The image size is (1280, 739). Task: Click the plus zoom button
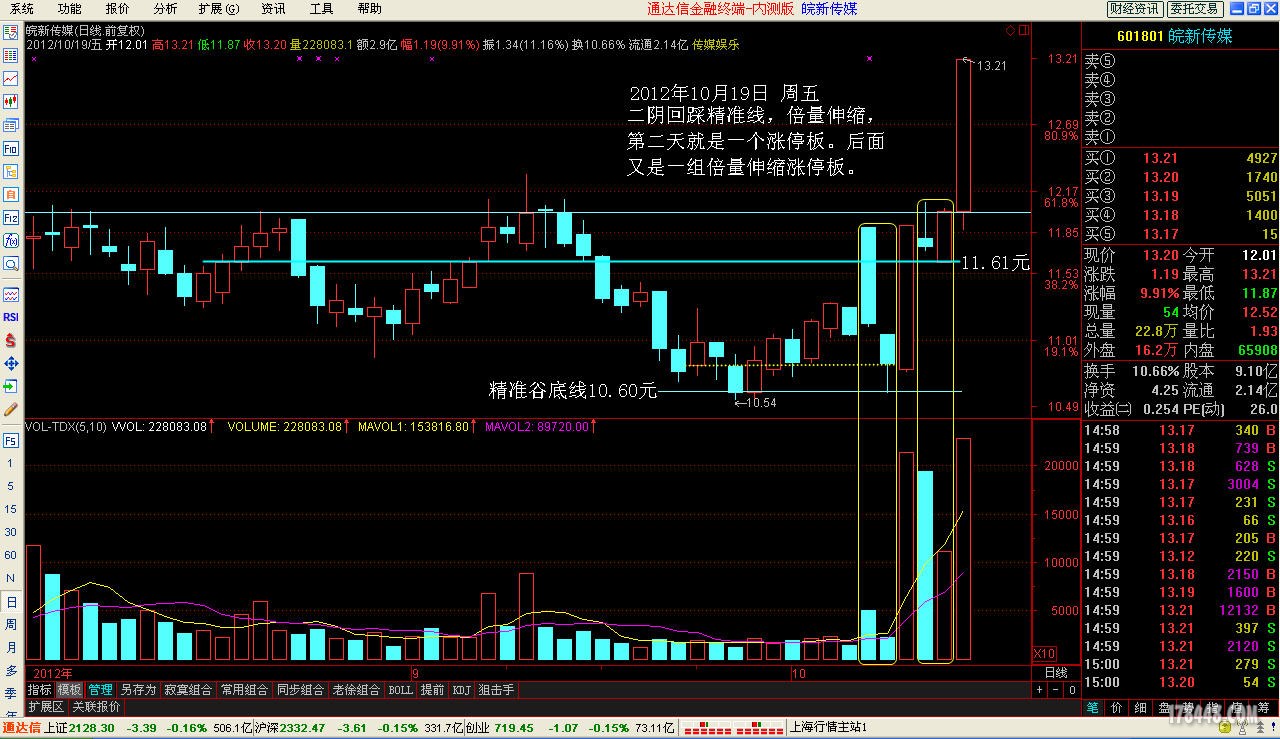click(x=1039, y=689)
